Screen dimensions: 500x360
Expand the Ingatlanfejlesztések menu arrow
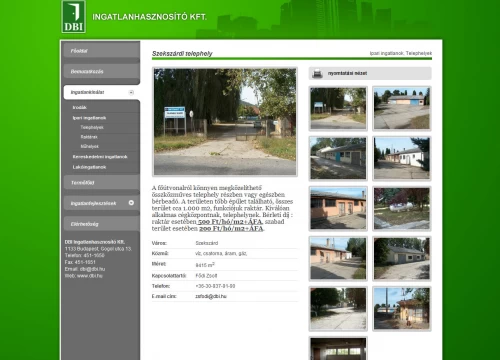[131, 203]
